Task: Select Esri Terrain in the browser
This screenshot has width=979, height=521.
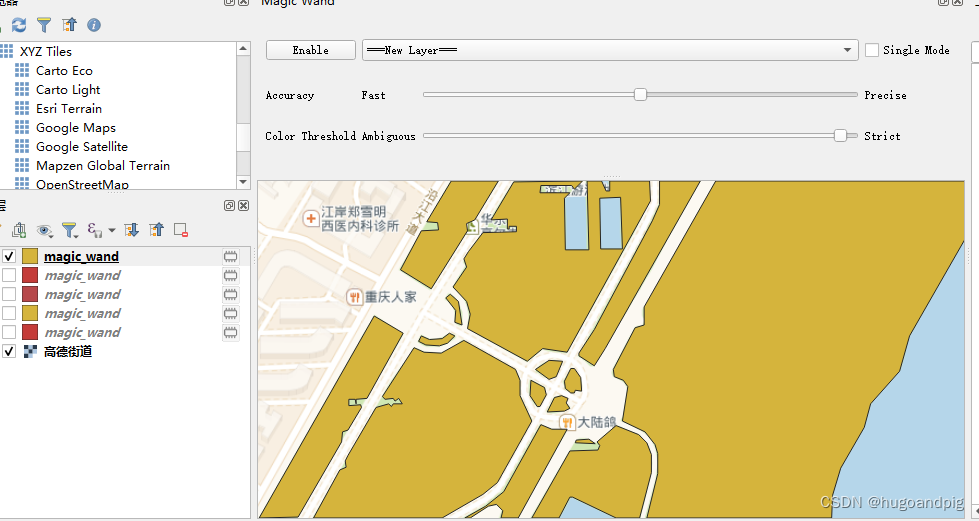Action: 69,109
